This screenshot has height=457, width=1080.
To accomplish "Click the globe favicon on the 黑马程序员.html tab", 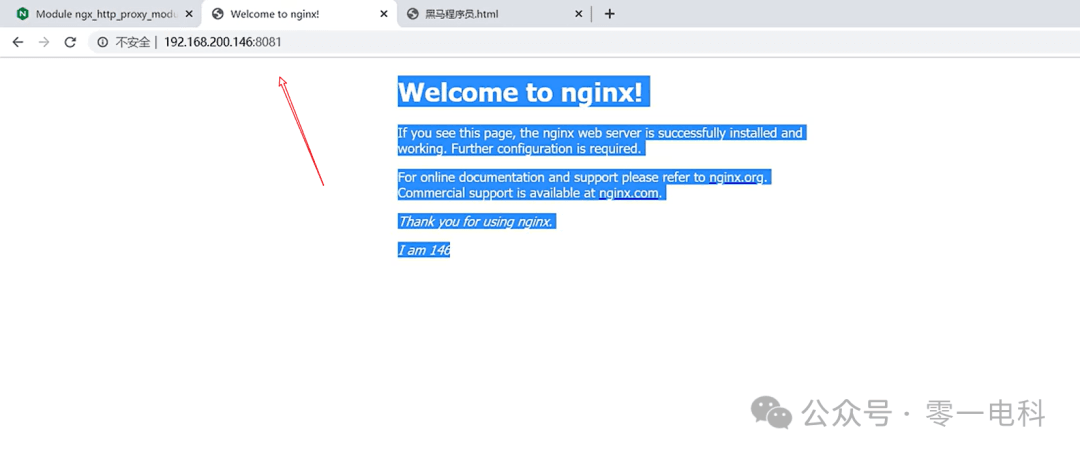I will click(x=413, y=14).
